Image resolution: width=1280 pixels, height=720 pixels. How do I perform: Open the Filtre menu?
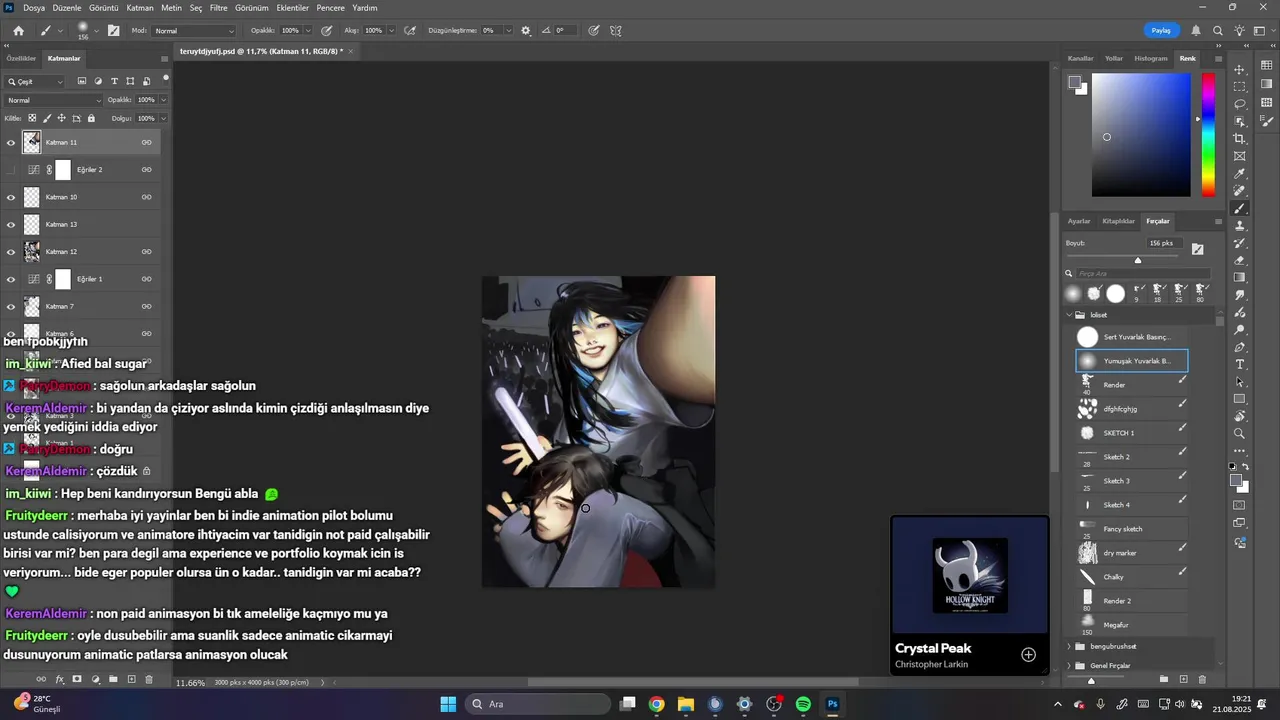pyautogui.click(x=218, y=7)
